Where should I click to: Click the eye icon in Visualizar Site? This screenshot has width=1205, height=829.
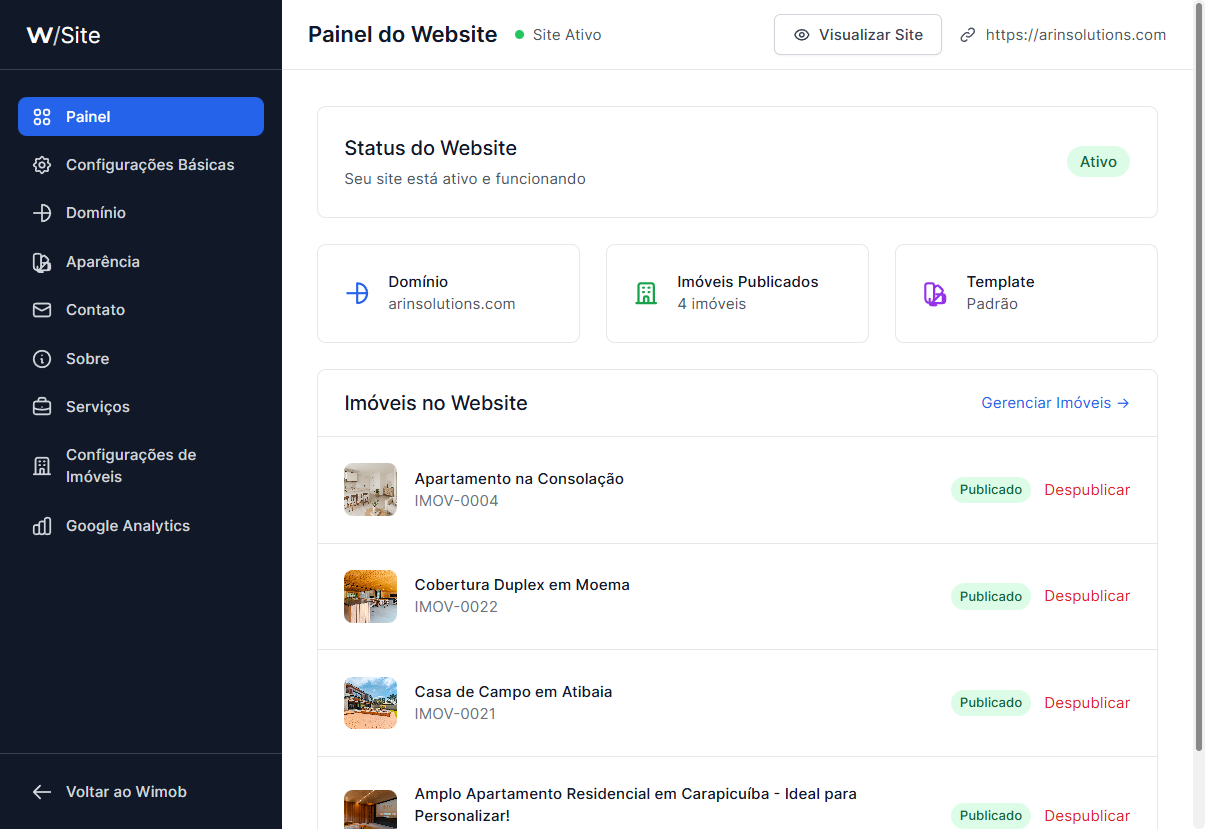tap(801, 35)
